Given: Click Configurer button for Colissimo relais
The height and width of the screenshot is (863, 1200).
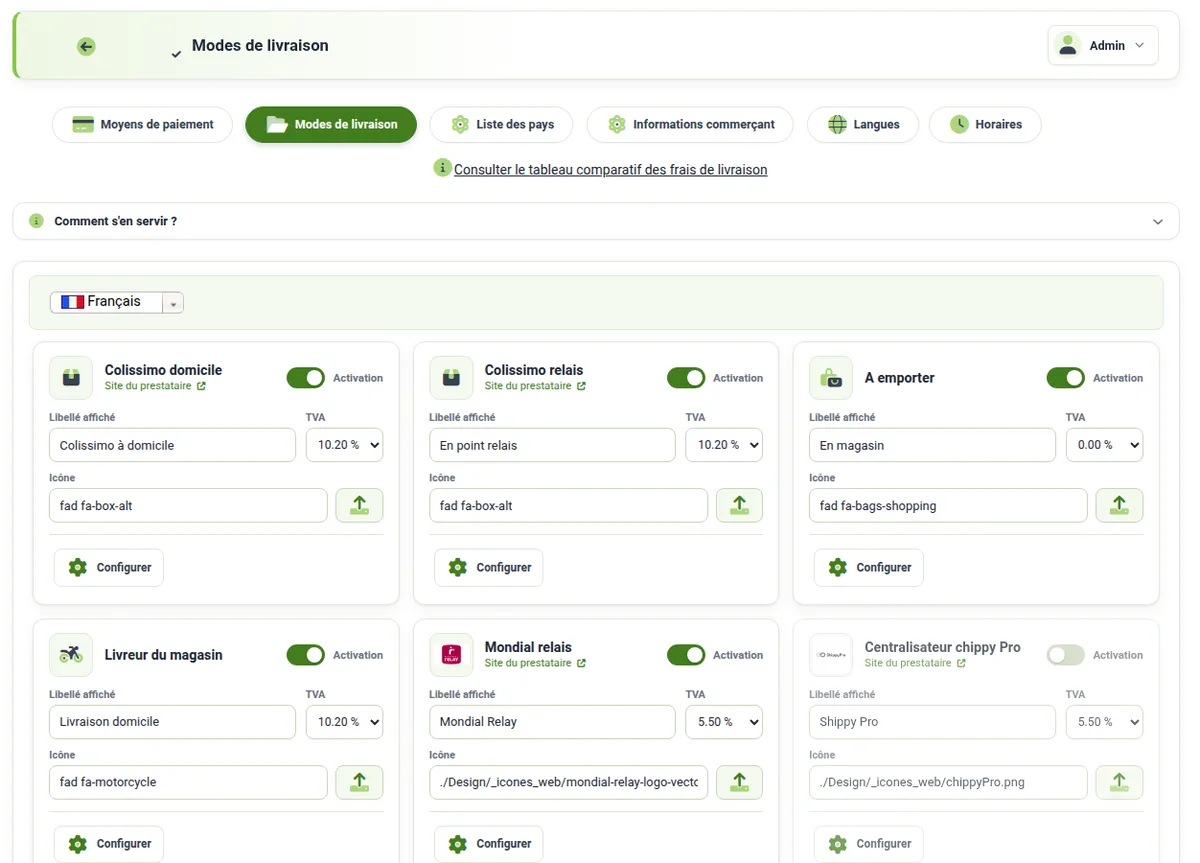Looking at the screenshot, I should [x=489, y=567].
